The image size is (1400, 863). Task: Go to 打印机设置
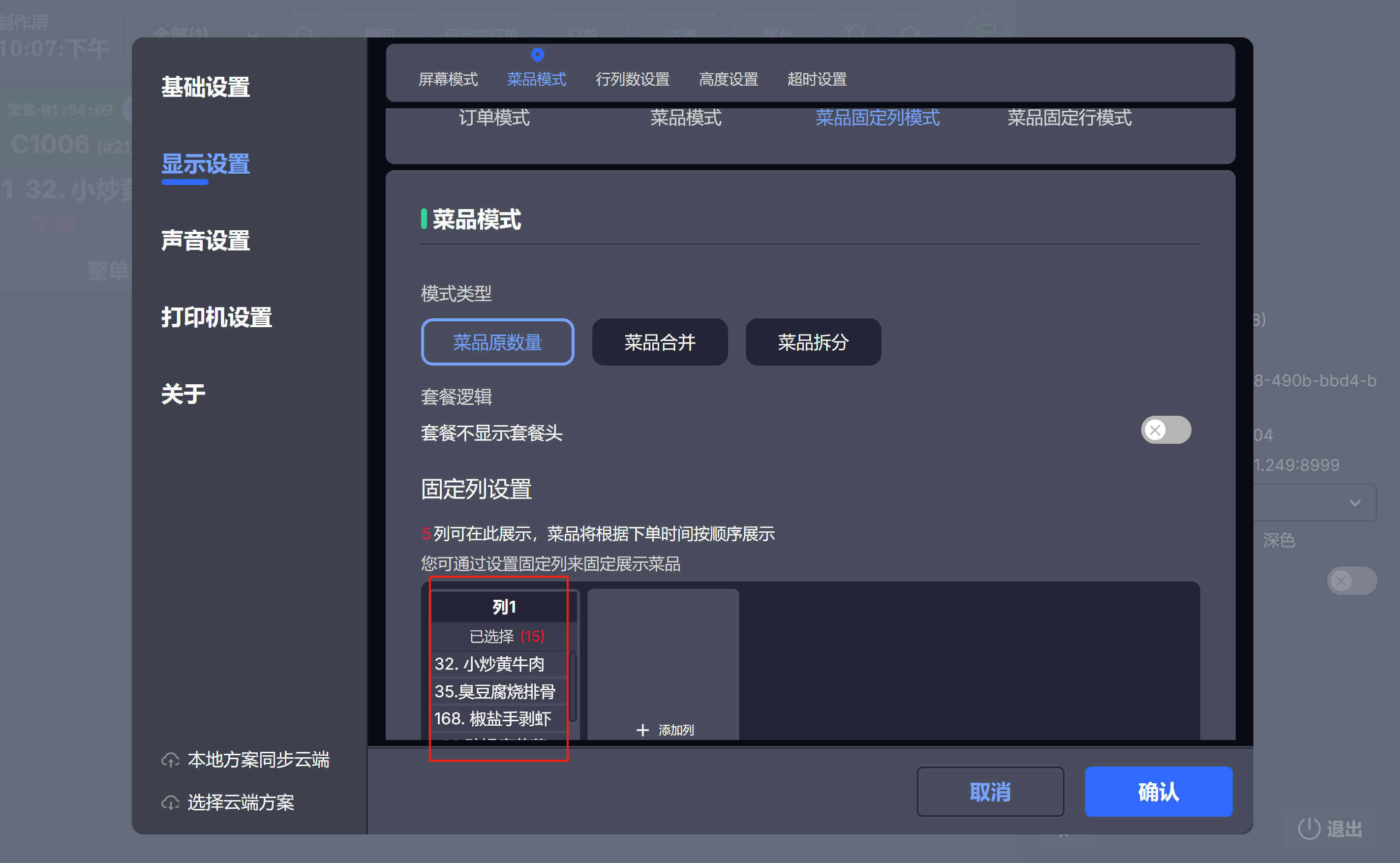click(x=216, y=317)
